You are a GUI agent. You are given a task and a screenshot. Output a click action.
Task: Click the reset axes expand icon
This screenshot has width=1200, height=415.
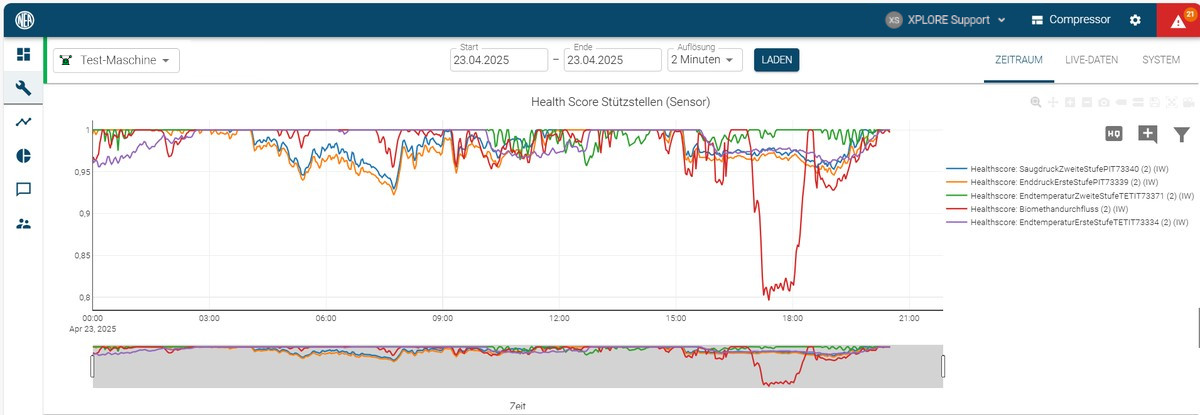click(x=1172, y=102)
